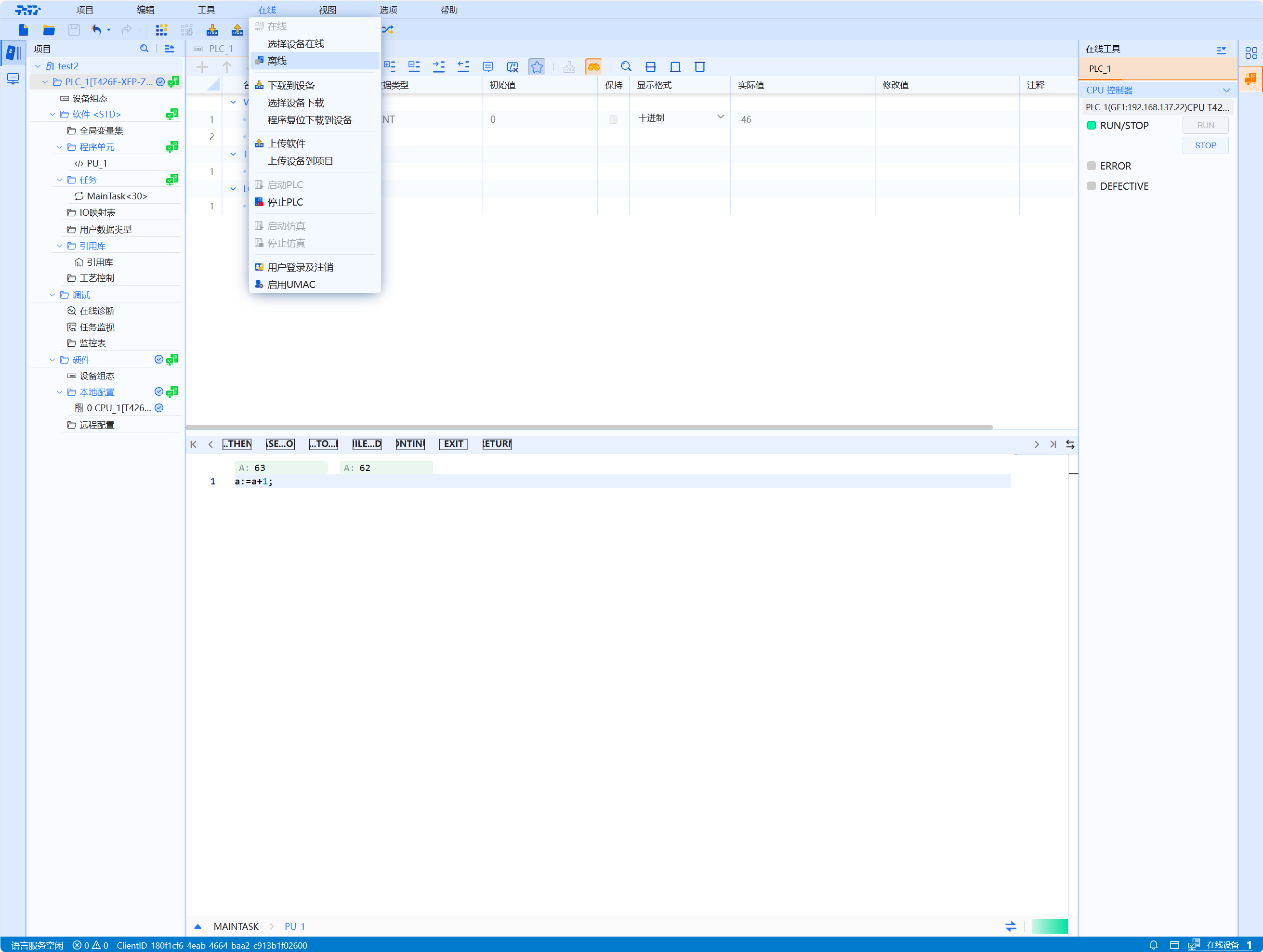Click the blue grid modules toolbar icon

161,30
